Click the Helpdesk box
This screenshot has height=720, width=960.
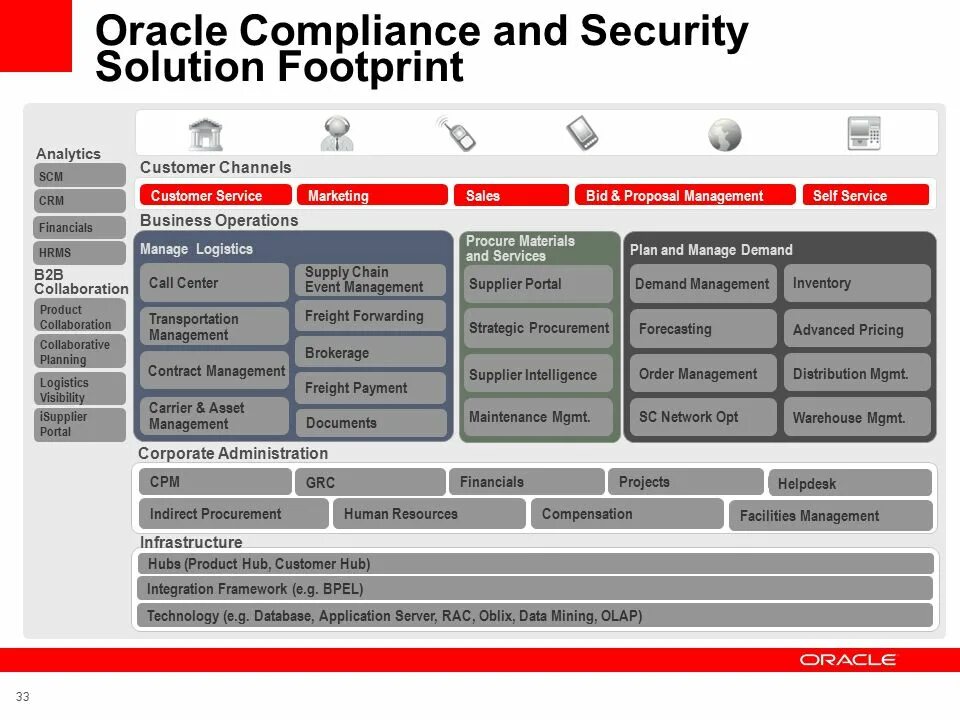[x=850, y=483]
